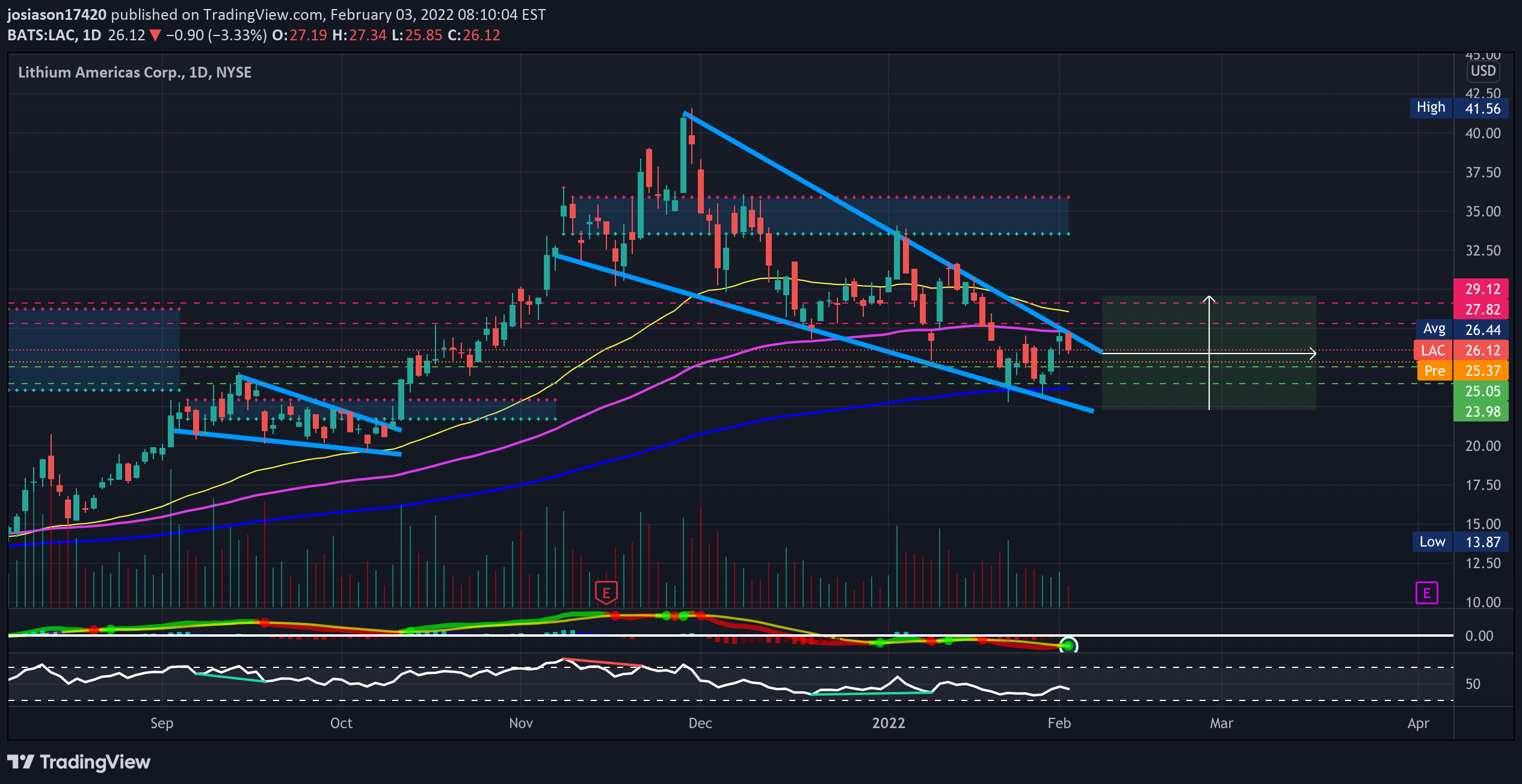Click the Pre 25.37 pre-market price label
This screenshot has height=784, width=1522.
[x=1462, y=370]
